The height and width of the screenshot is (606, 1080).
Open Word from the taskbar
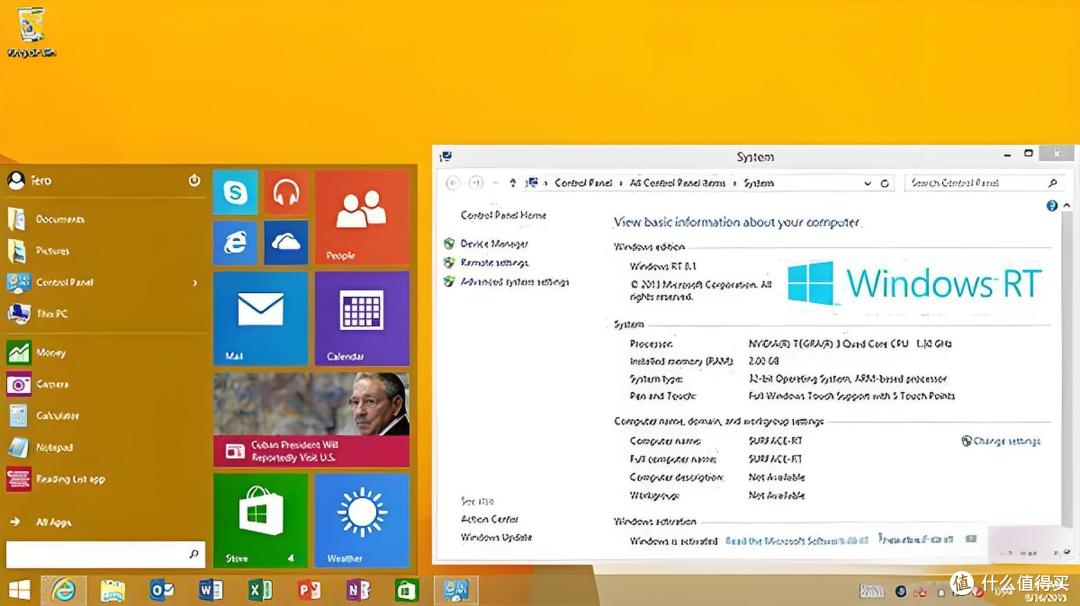211,590
